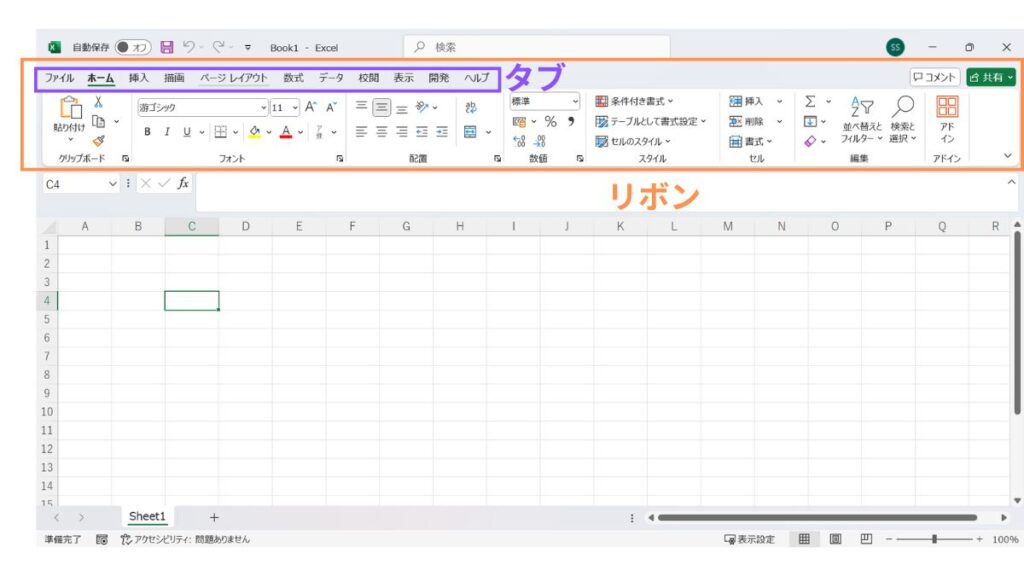The height and width of the screenshot is (576, 1024).
Task: Click the decrease decimal icon
Action: pyautogui.click(x=540, y=141)
